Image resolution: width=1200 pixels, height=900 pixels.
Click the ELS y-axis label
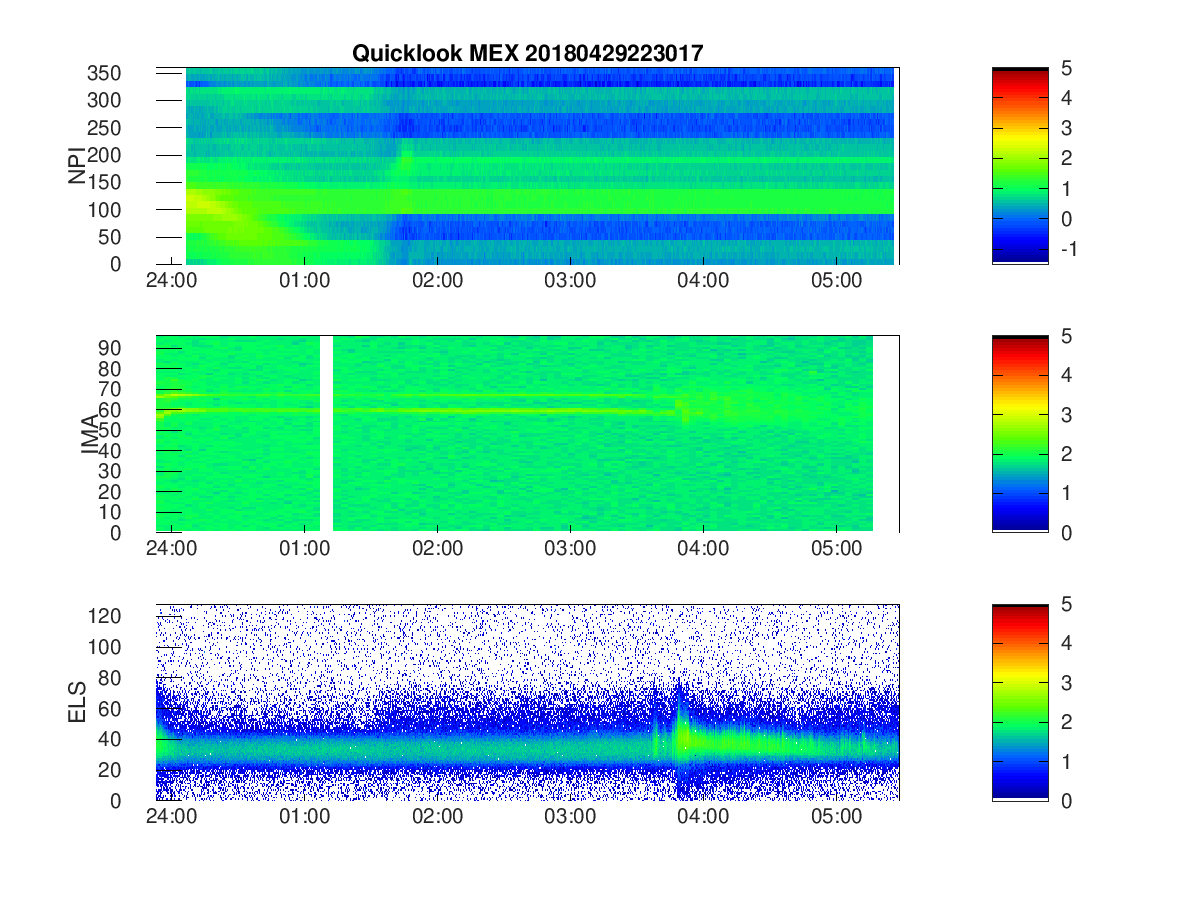tap(78, 702)
